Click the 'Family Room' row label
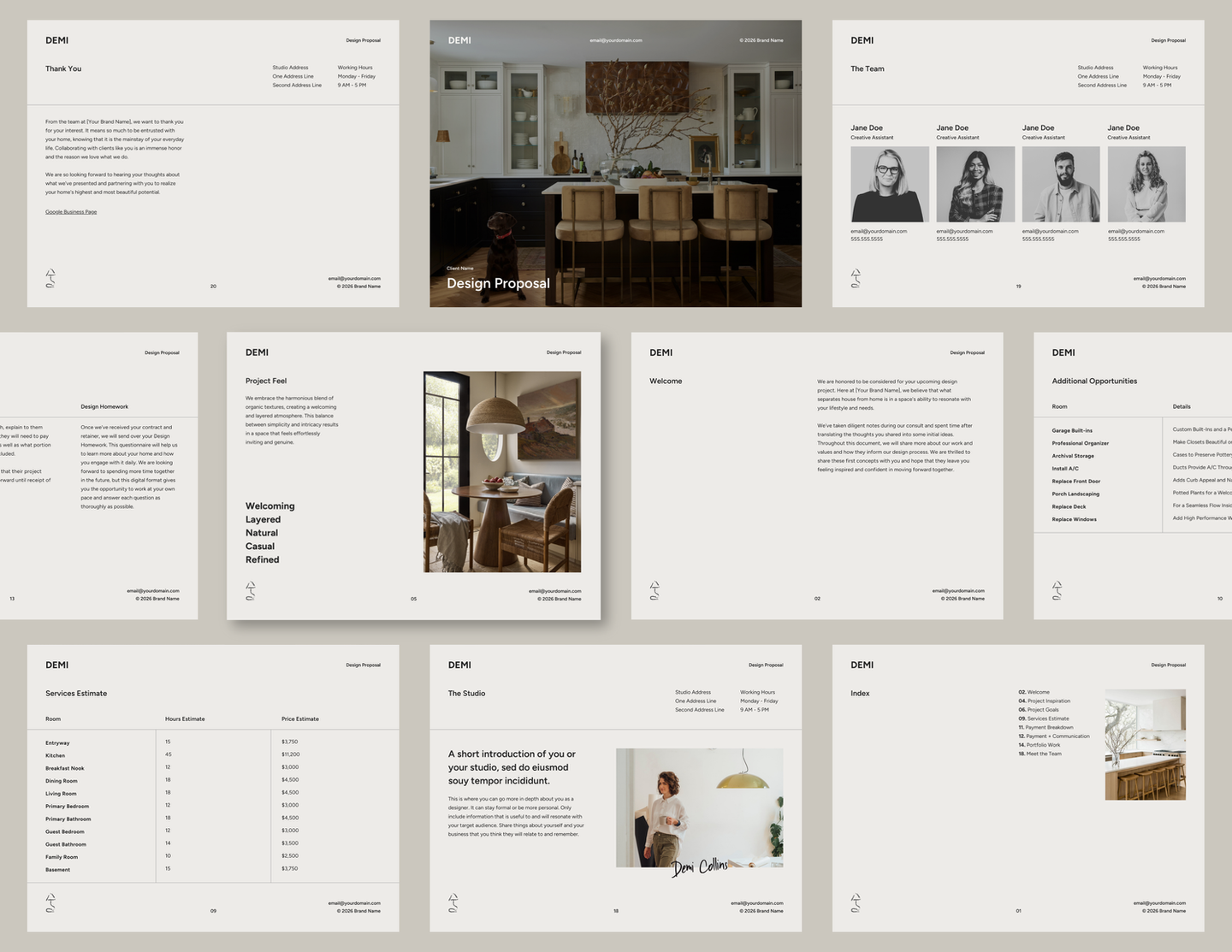The height and width of the screenshot is (952, 1232). coord(62,857)
